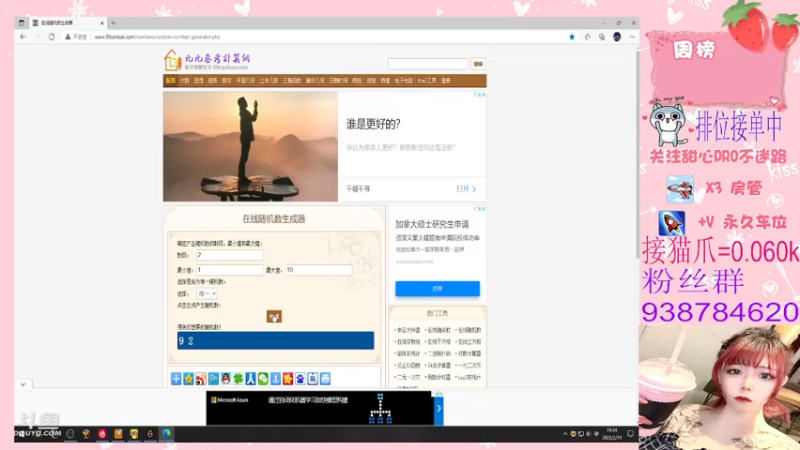
Task: Share via green clover icon
Action: (x=238, y=378)
